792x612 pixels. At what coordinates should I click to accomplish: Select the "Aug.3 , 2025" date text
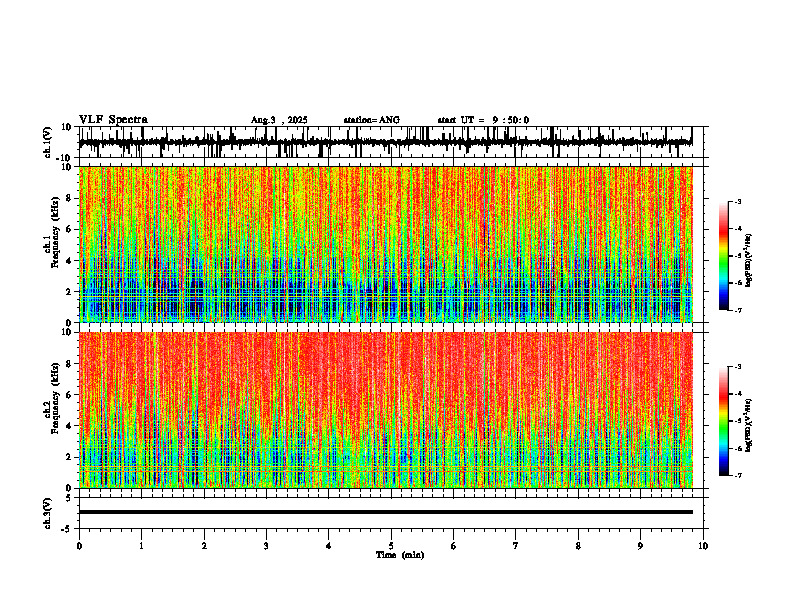click(x=279, y=120)
